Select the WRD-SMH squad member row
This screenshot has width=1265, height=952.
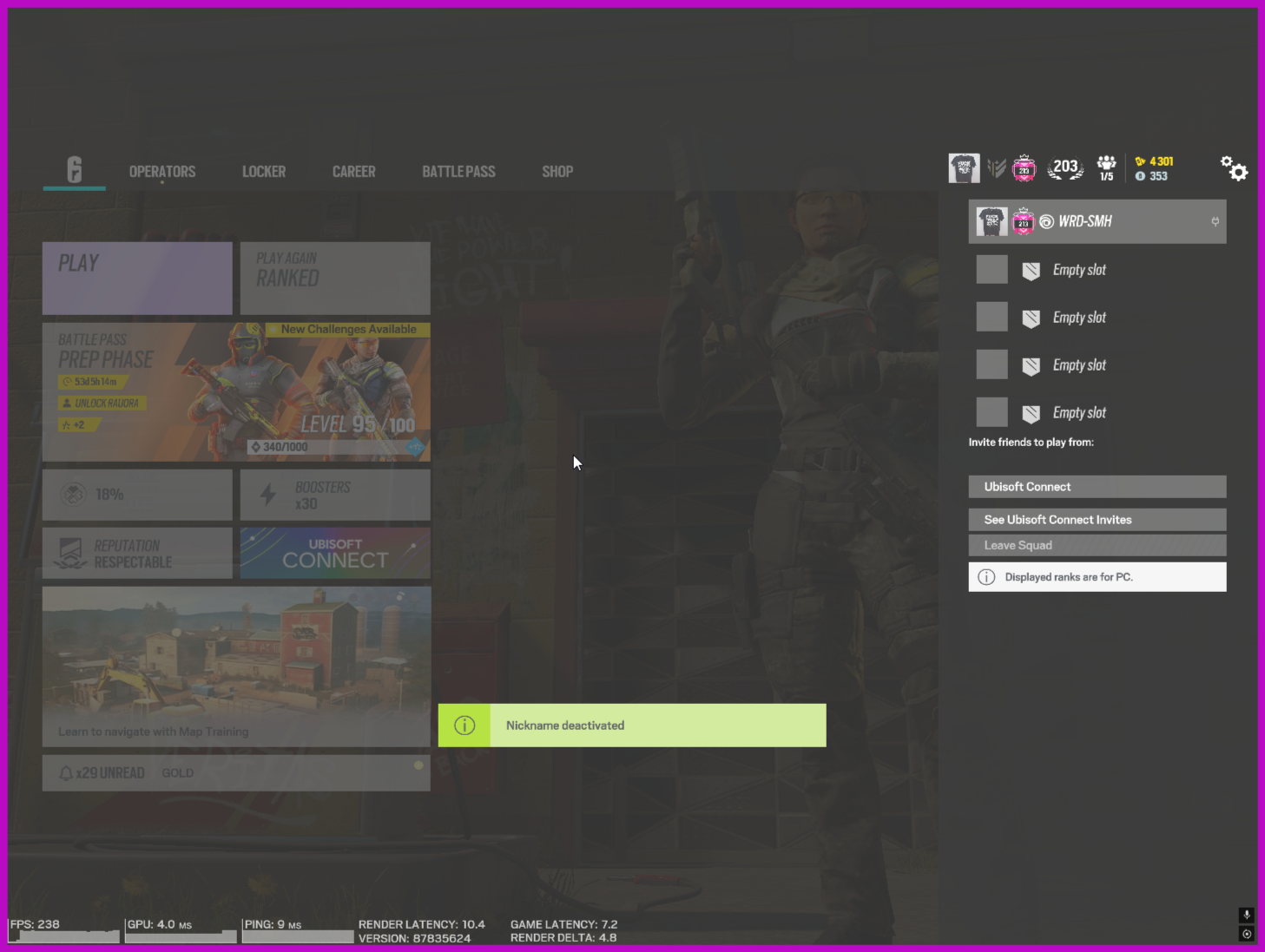pyautogui.click(x=1097, y=221)
